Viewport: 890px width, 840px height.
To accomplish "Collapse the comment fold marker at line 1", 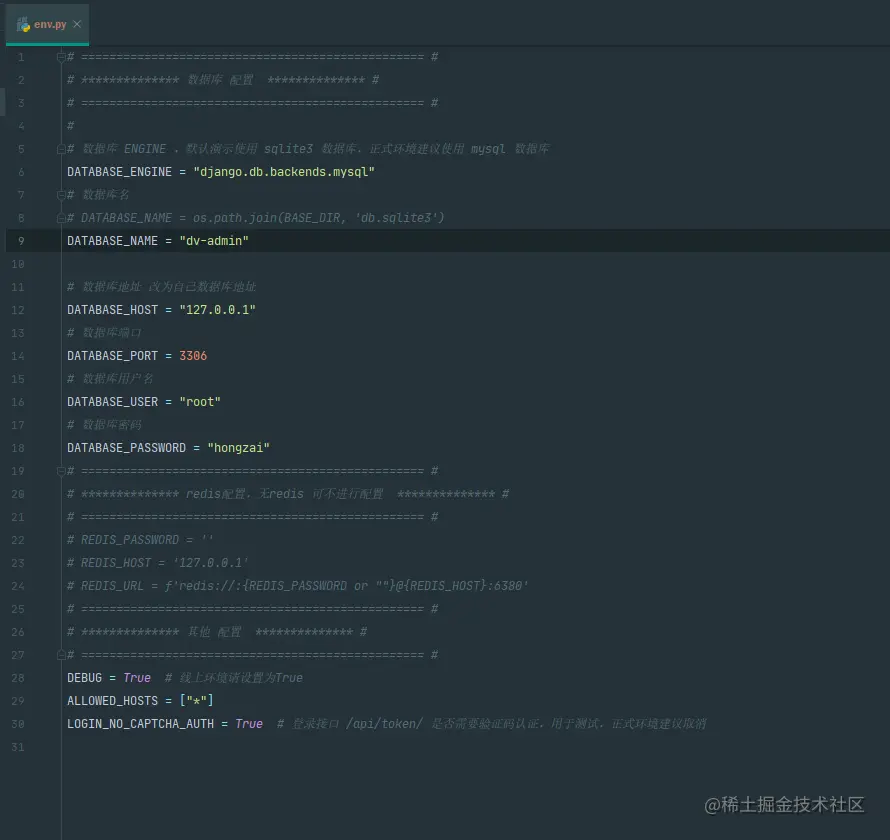I will pyautogui.click(x=61, y=57).
